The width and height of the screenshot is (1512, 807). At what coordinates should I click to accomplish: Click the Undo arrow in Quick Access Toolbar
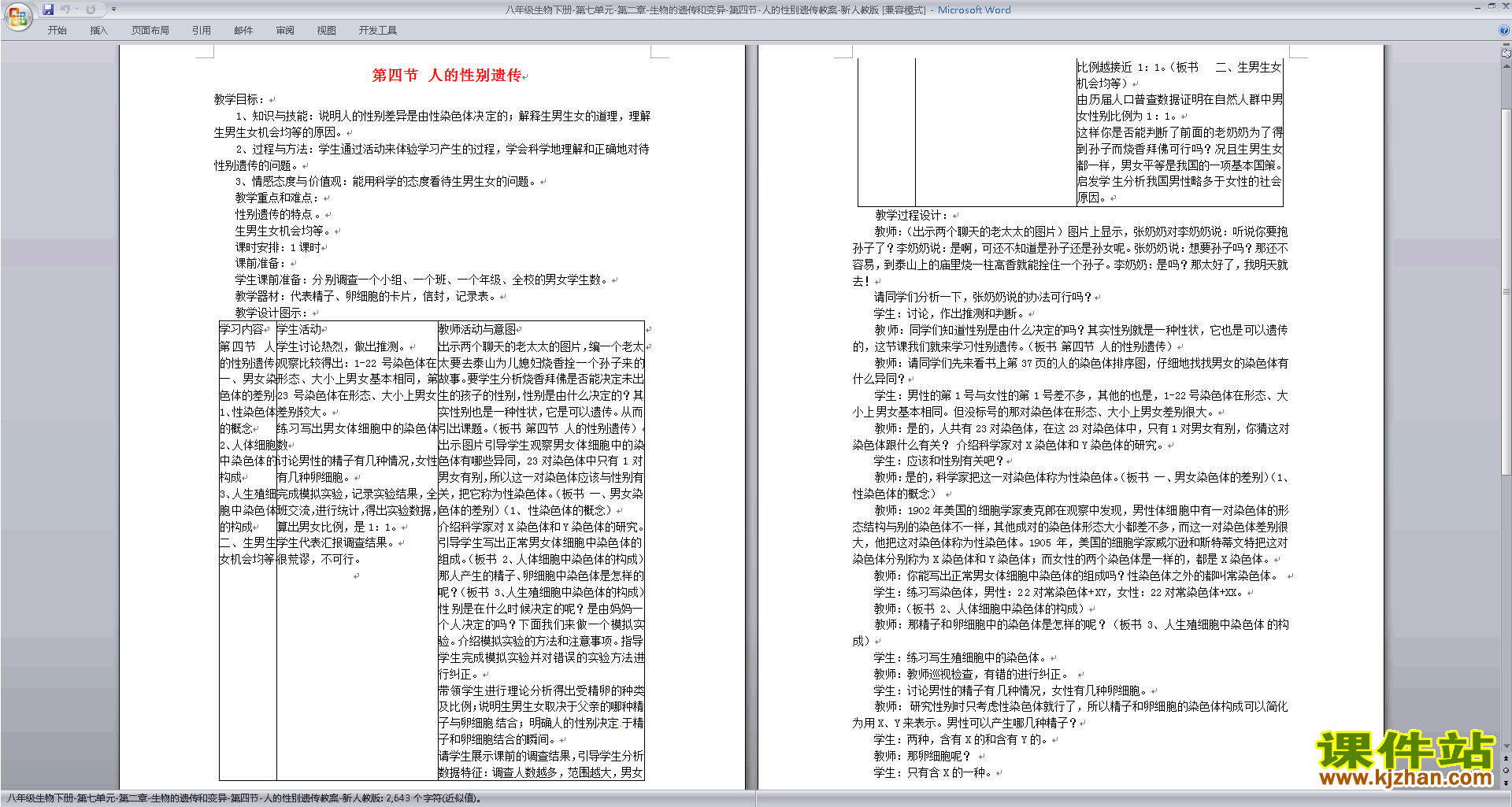[65, 9]
